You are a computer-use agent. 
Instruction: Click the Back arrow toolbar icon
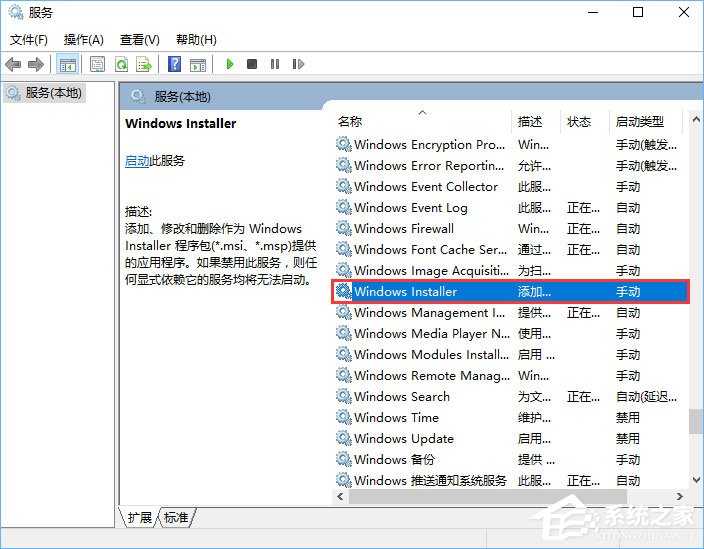click(13, 64)
